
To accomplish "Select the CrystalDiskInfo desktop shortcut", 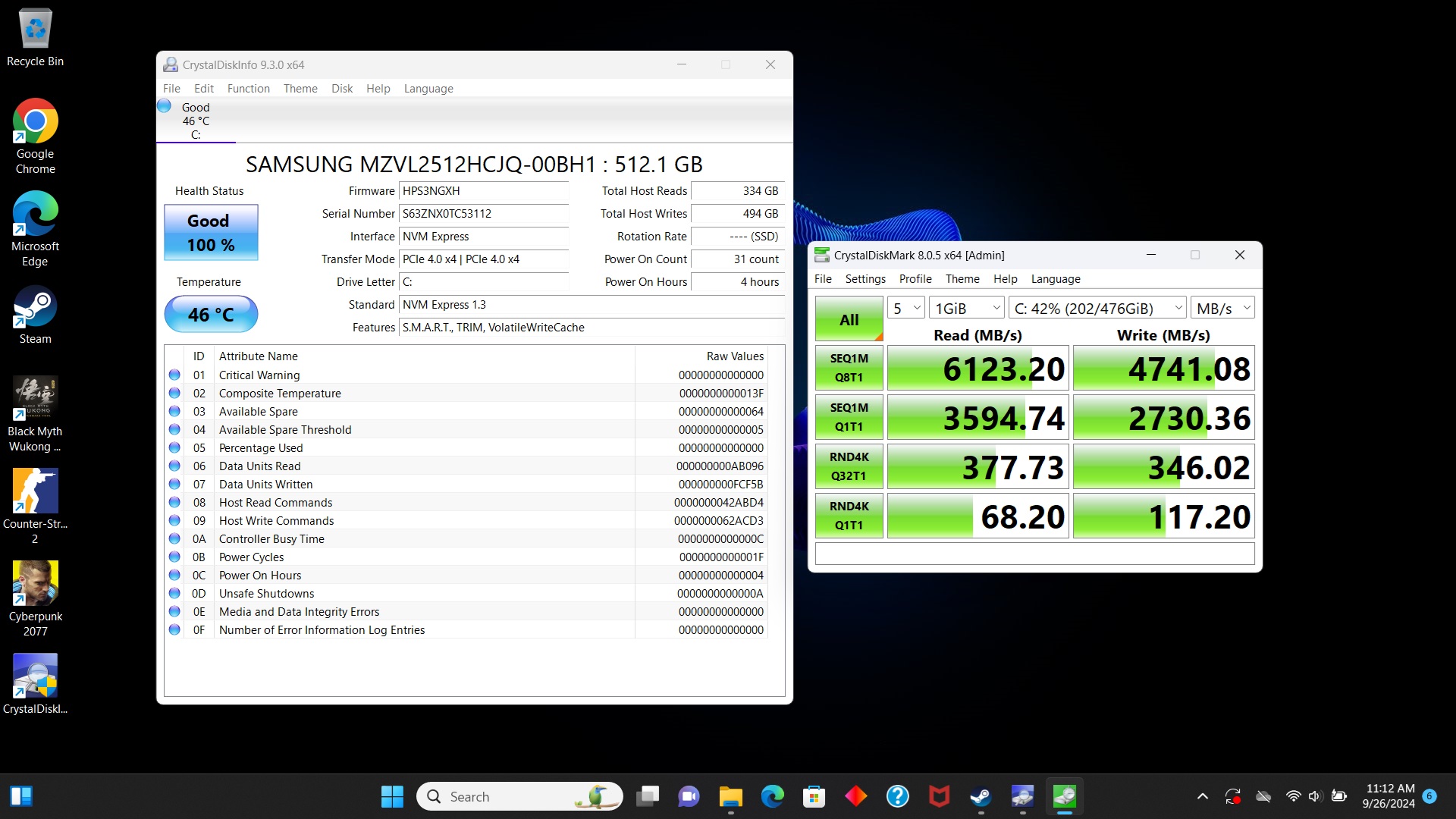I will [x=35, y=684].
